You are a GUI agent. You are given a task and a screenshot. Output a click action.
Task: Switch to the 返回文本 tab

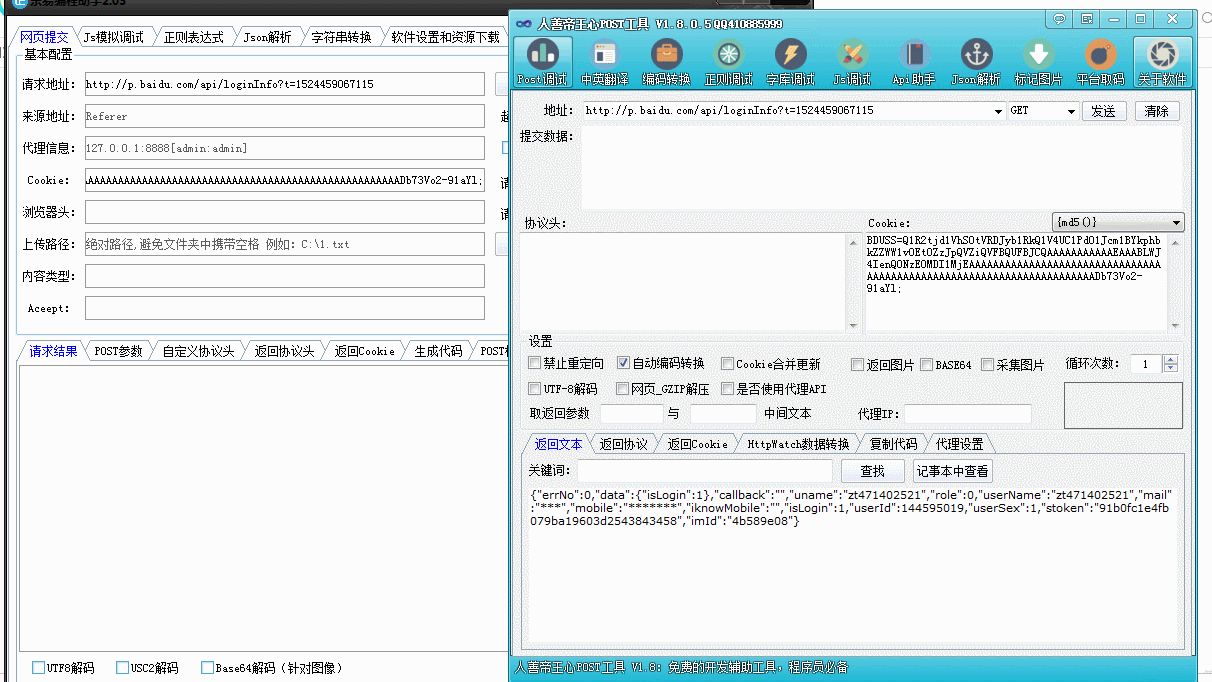pyautogui.click(x=558, y=444)
